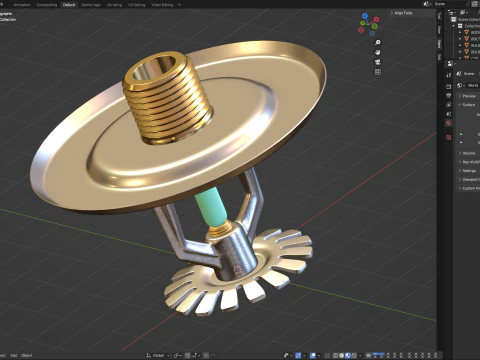Select rendered viewport shading
This screenshot has width=480, height=360.
click(x=354, y=355)
